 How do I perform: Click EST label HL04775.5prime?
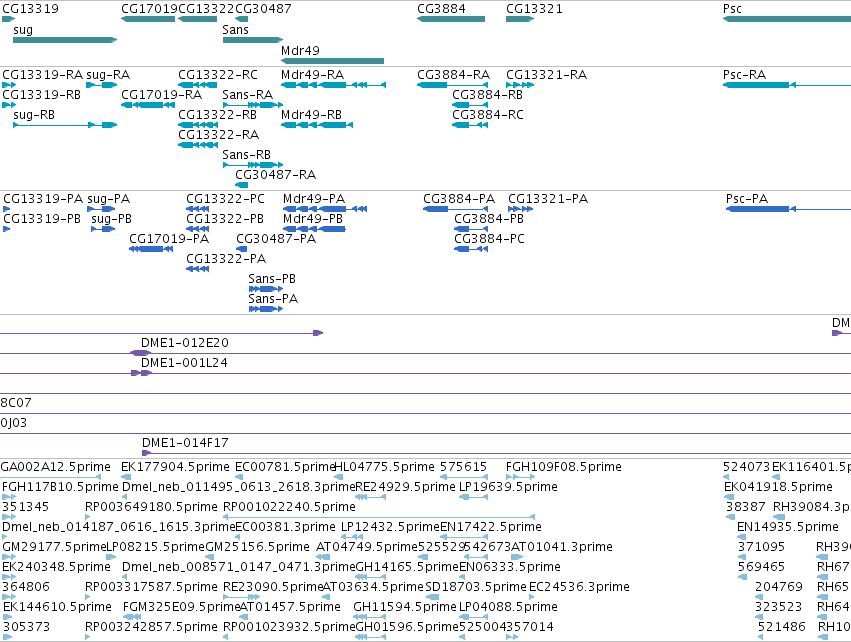pos(384,467)
